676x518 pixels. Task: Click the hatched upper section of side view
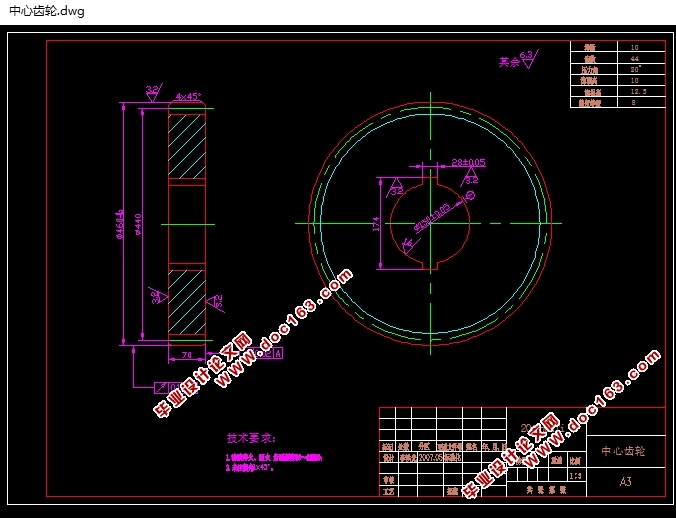pyautogui.click(x=187, y=147)
